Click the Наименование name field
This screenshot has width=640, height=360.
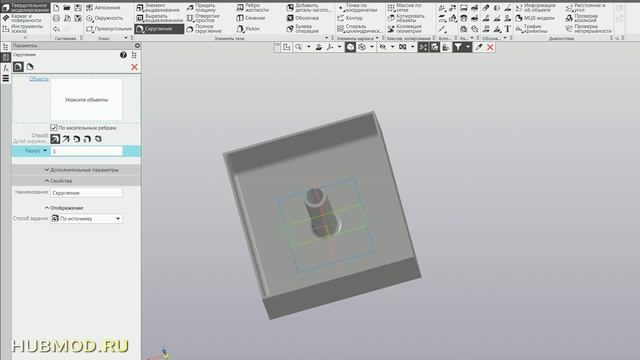[x=87, y=193]
